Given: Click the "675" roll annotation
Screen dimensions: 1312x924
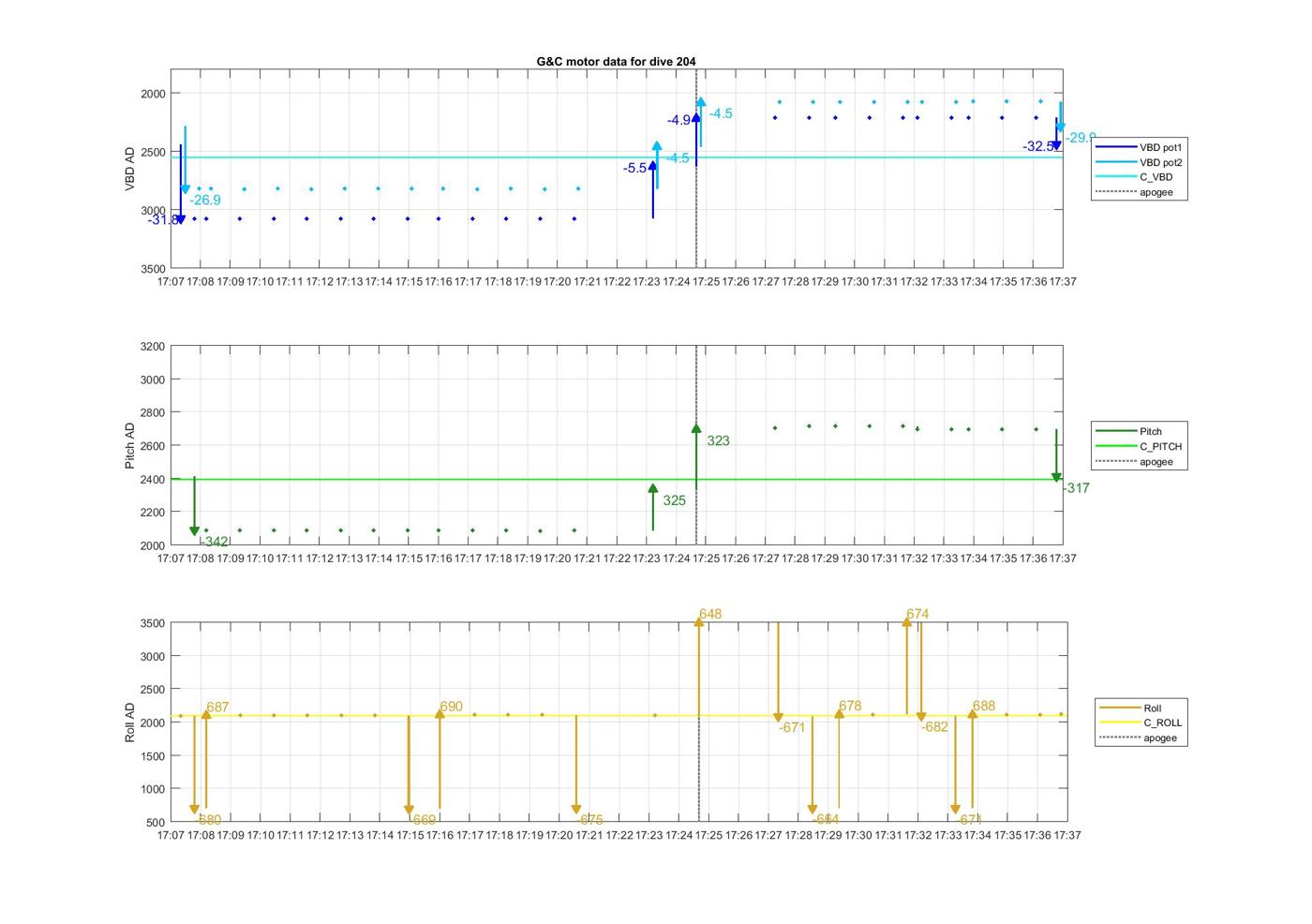Looking at the screenshot, I should tap(591, 820).
